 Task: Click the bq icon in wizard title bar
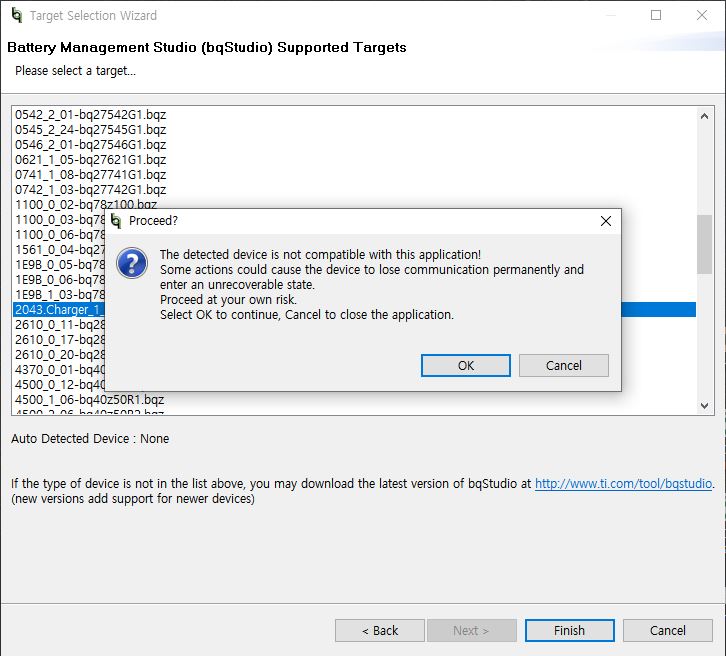click(16, 16)
